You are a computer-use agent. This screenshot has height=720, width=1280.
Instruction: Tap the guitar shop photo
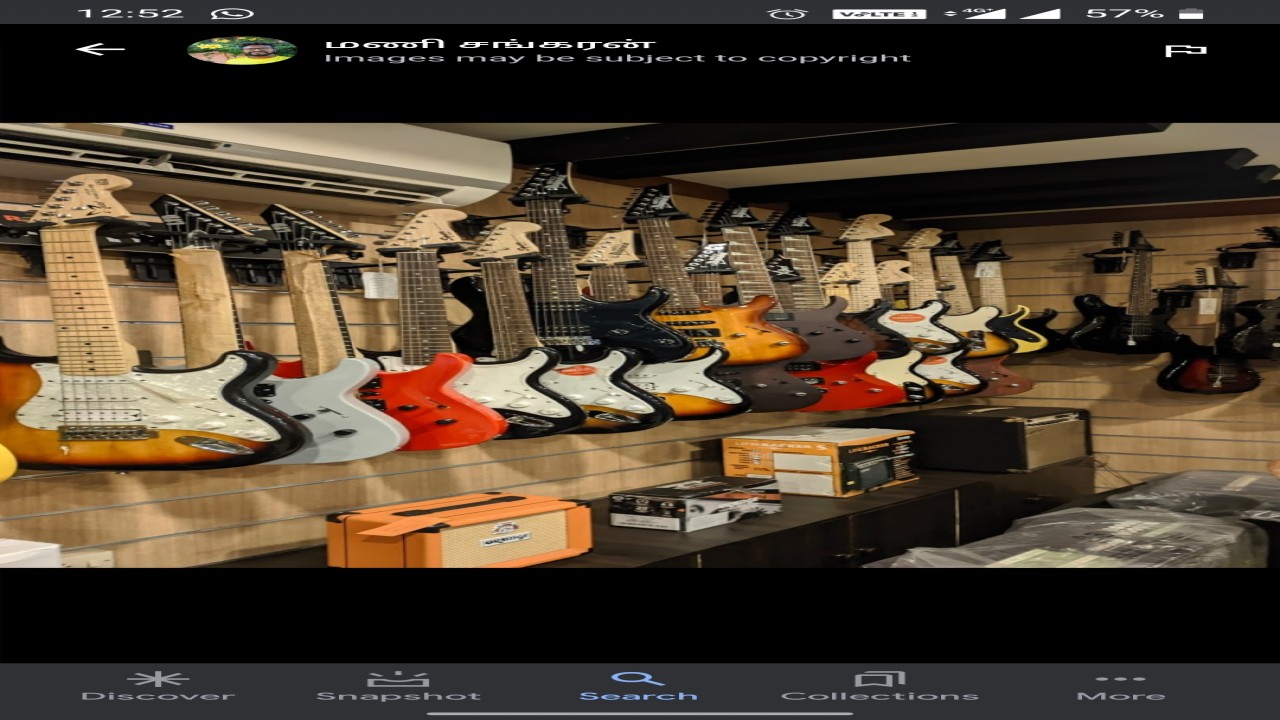[640, 345]
